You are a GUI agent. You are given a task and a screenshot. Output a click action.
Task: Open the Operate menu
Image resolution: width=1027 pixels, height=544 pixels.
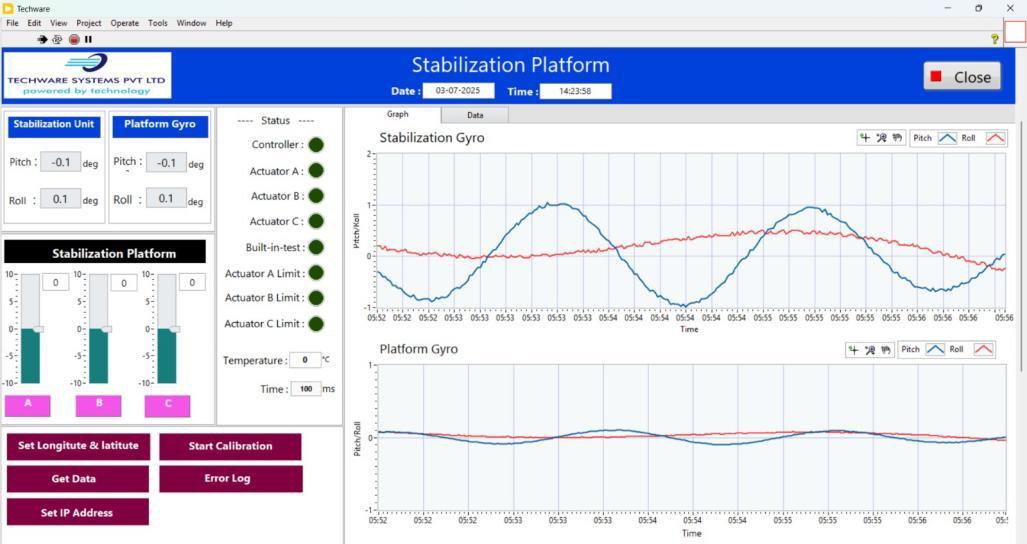coord(124,23)
